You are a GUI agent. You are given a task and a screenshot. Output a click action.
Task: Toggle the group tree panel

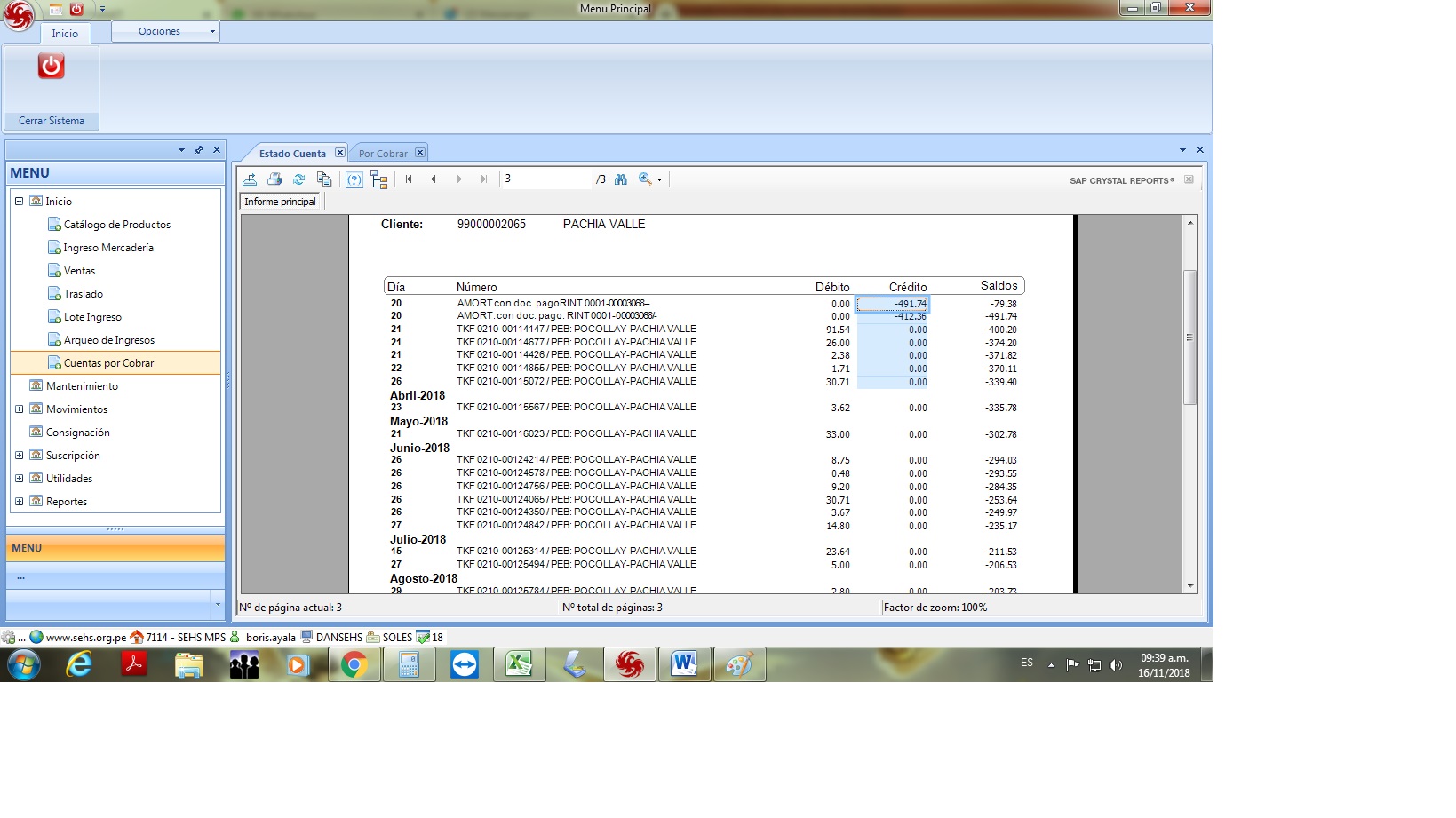[379, 180]
